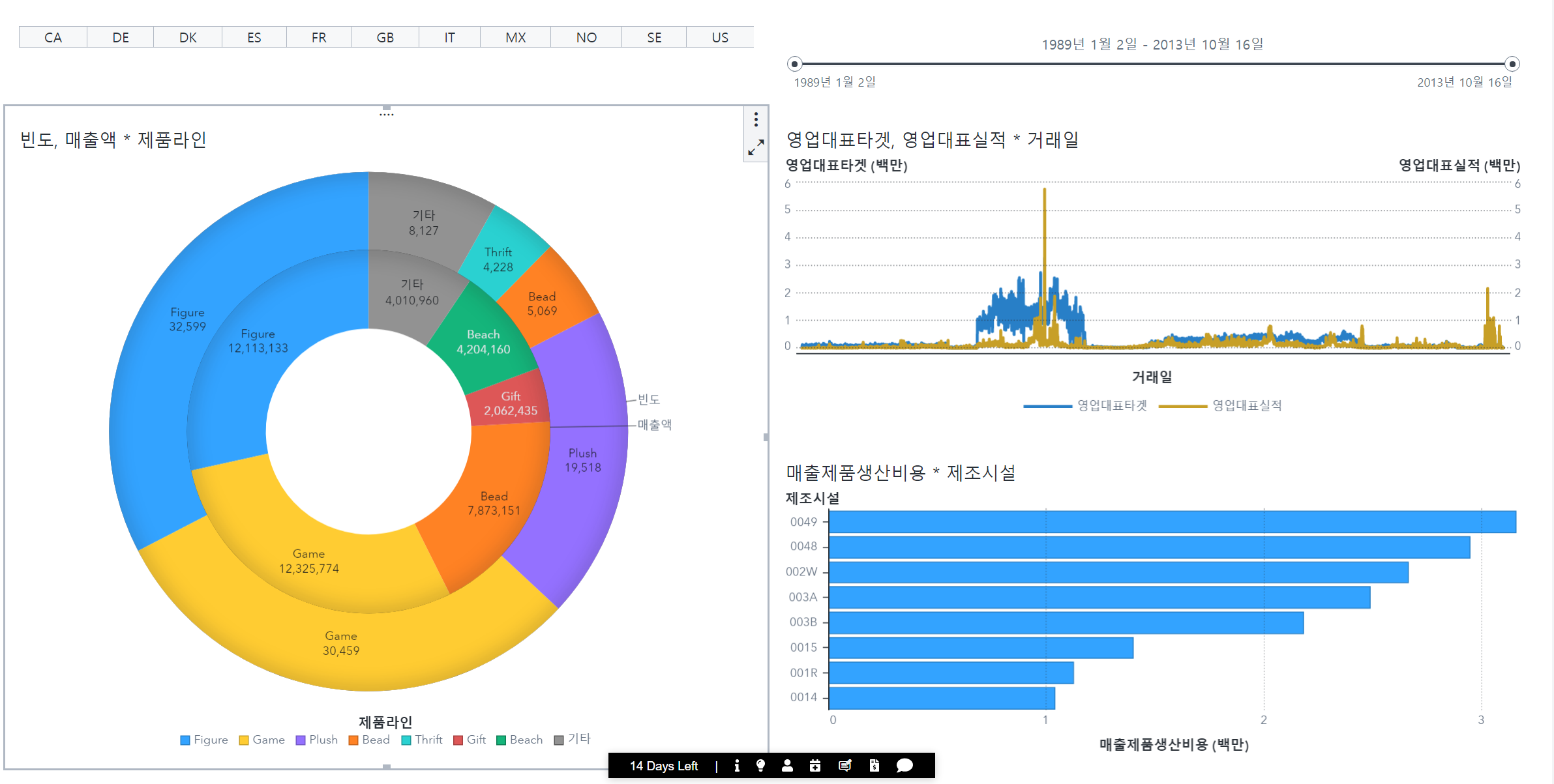
Task: Click the pricing document icon
Action: (x=874, y=766)
